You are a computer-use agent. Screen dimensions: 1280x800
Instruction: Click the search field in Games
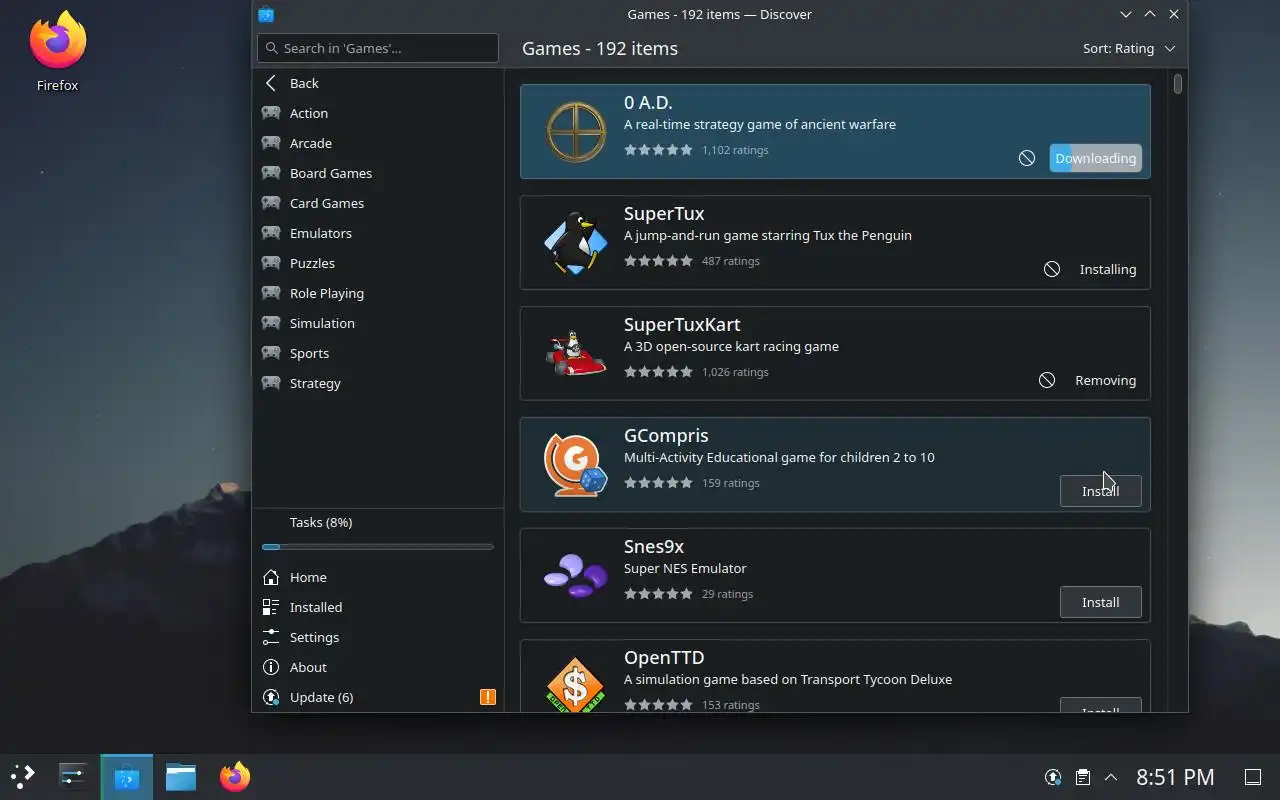point(378,48)
